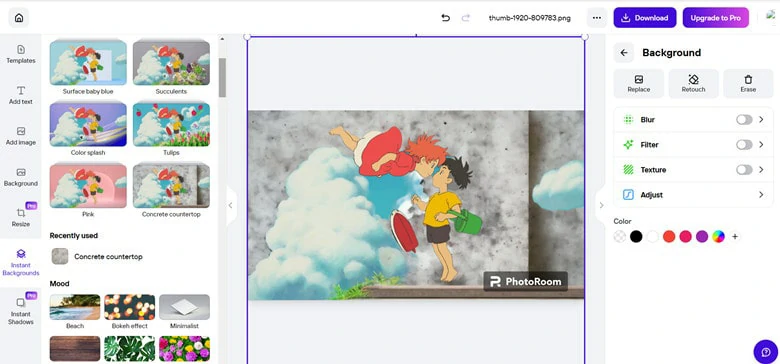Select the Succulents background thumbnail
780x364 pixels.
click(x=171, y=63)
